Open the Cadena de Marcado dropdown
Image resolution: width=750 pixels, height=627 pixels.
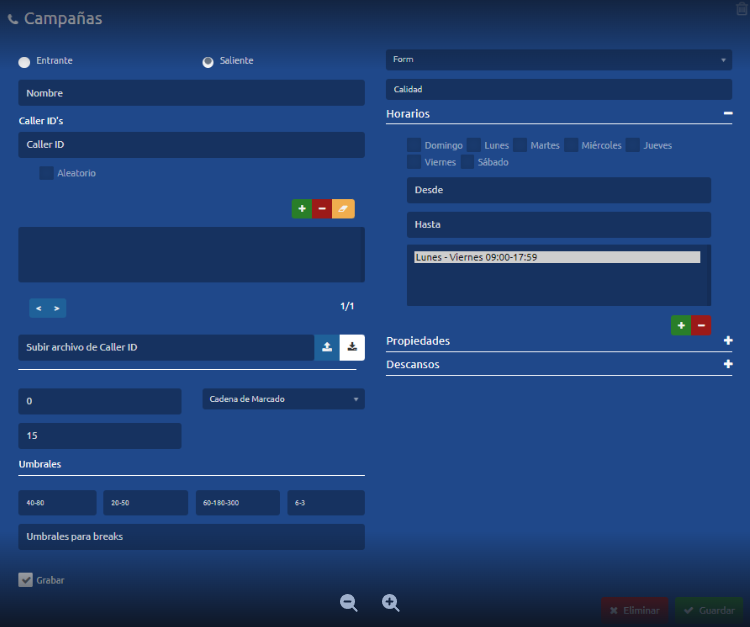pyautogui.click(x=283, y=399)
